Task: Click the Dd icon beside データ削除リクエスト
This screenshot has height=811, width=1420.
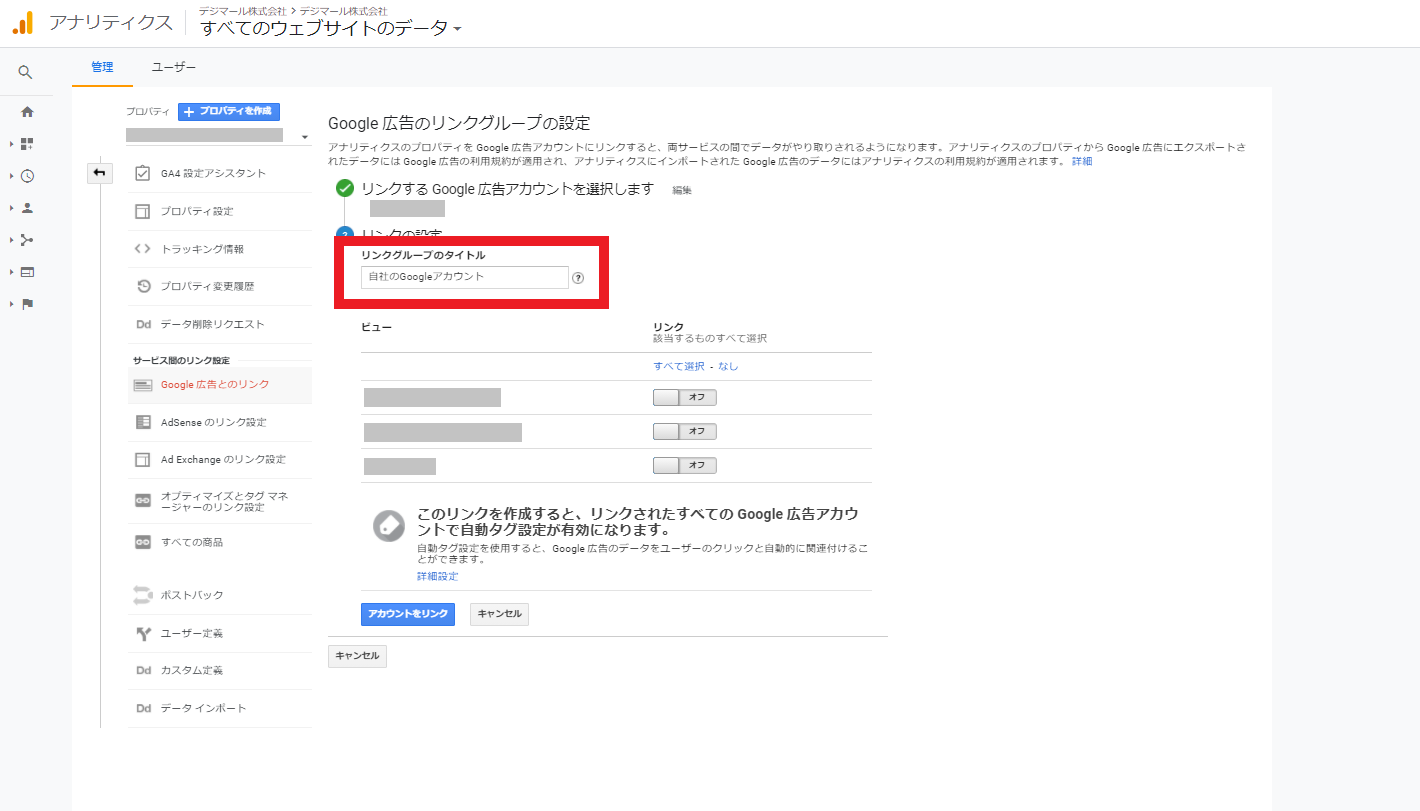Action: click(x=143, y=324)
